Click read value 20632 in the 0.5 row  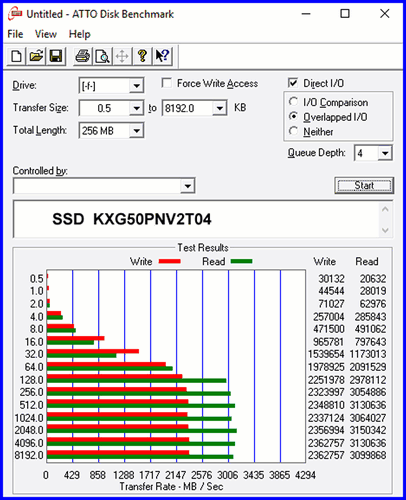tap(373, 279)
